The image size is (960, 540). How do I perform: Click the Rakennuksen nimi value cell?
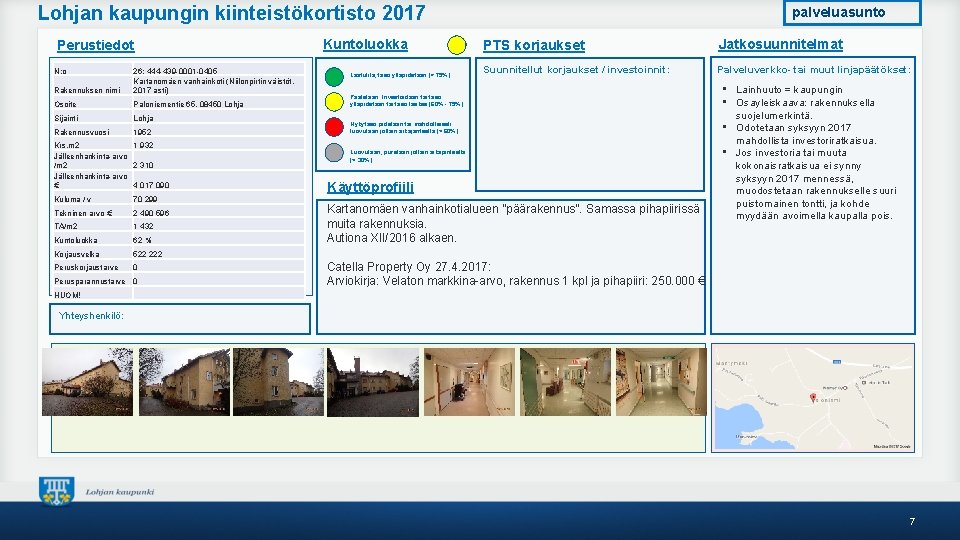pos(218,86)
